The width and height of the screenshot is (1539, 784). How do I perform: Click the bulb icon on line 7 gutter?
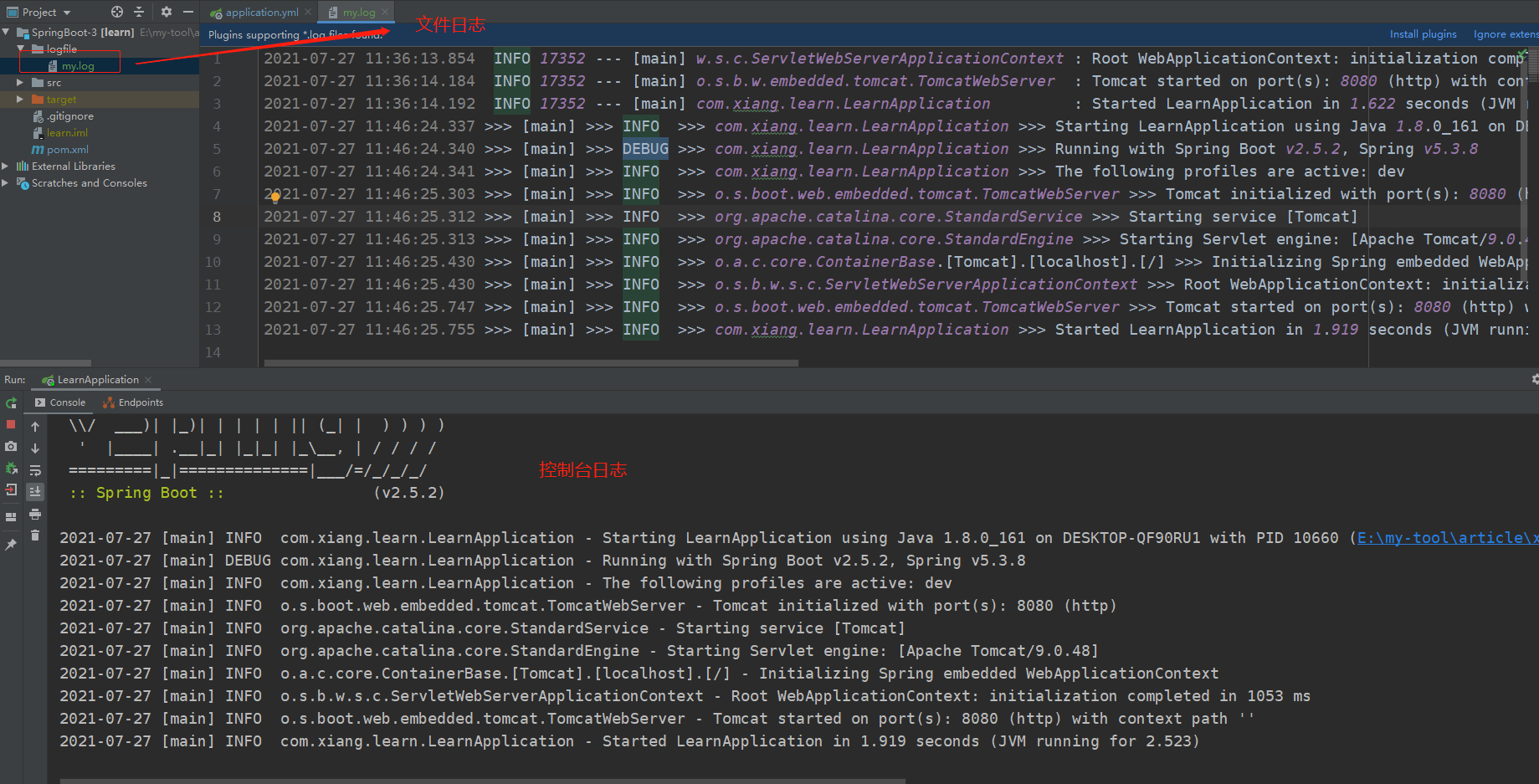point(274,198)
